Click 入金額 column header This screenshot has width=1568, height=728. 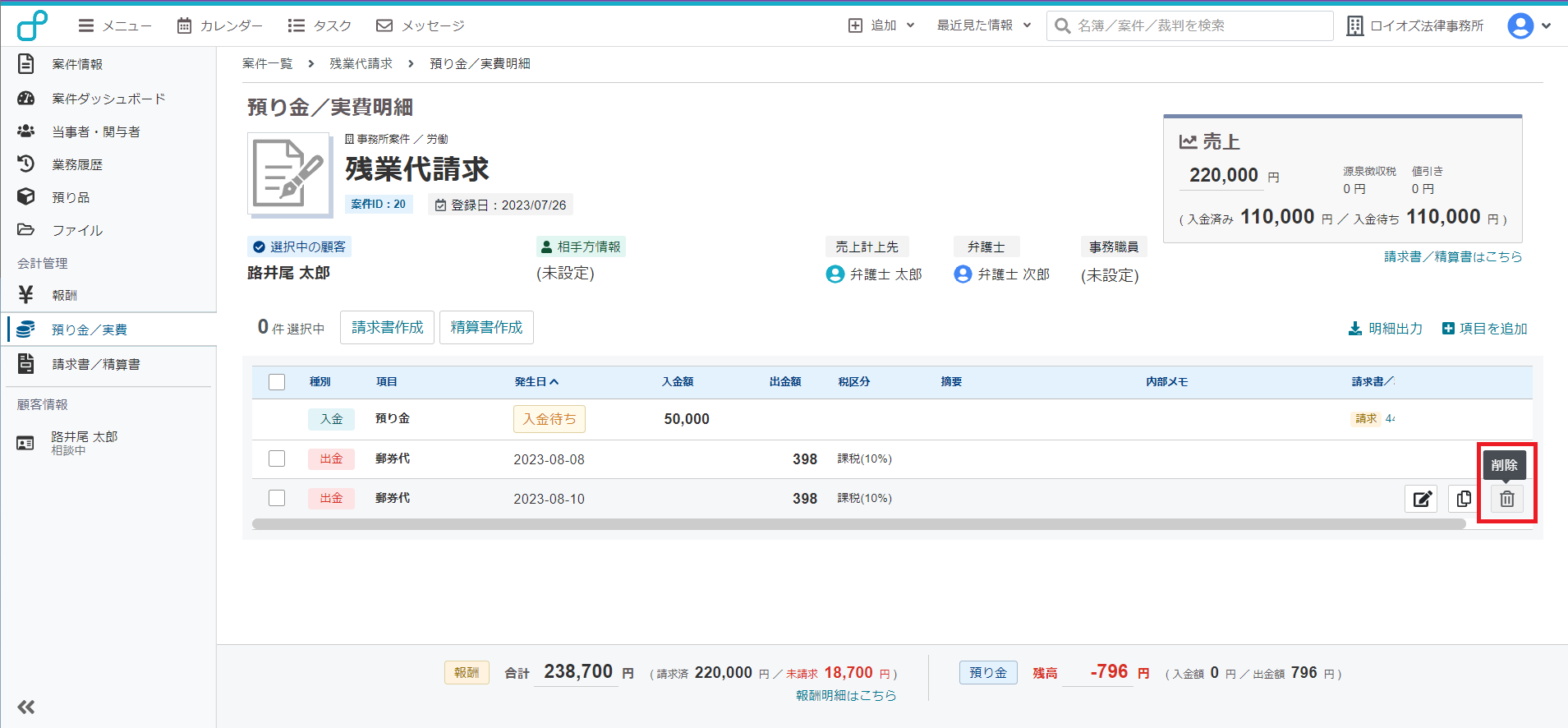point(678,381)
